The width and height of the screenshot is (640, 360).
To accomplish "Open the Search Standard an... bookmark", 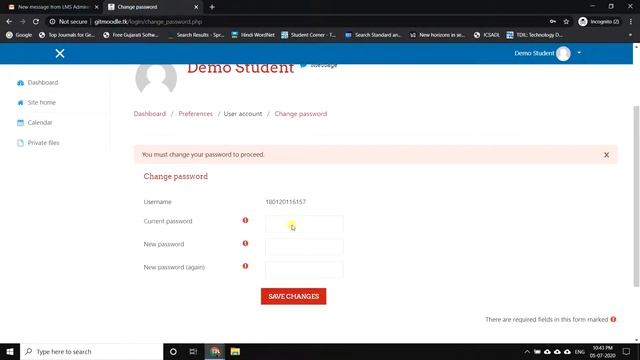I will pos(373,35).
